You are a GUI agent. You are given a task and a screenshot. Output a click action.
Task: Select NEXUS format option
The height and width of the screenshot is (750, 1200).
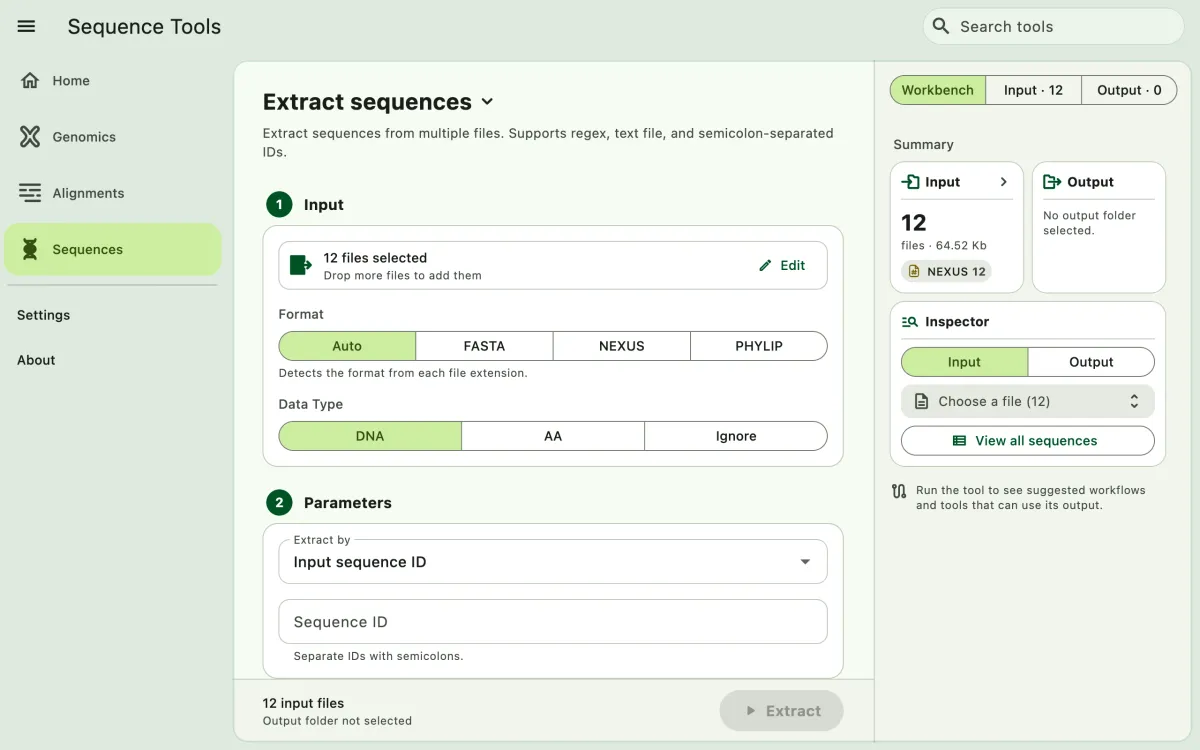(x=622, y=346)
